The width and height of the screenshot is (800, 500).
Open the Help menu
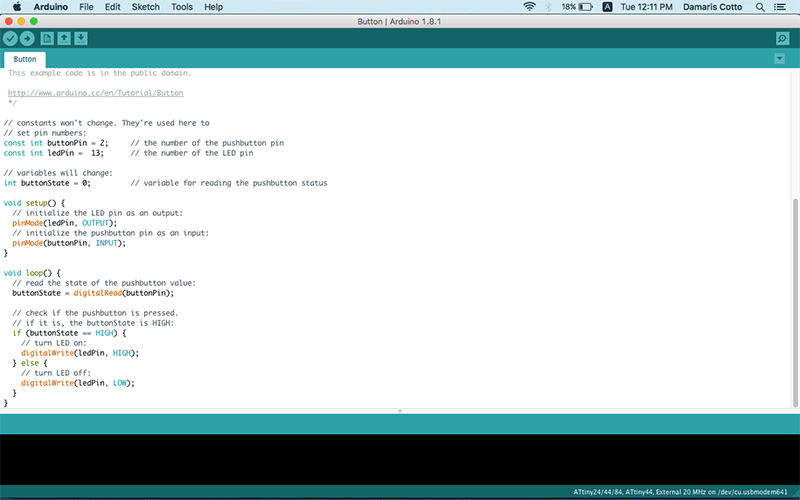click(x=213, y=7)
